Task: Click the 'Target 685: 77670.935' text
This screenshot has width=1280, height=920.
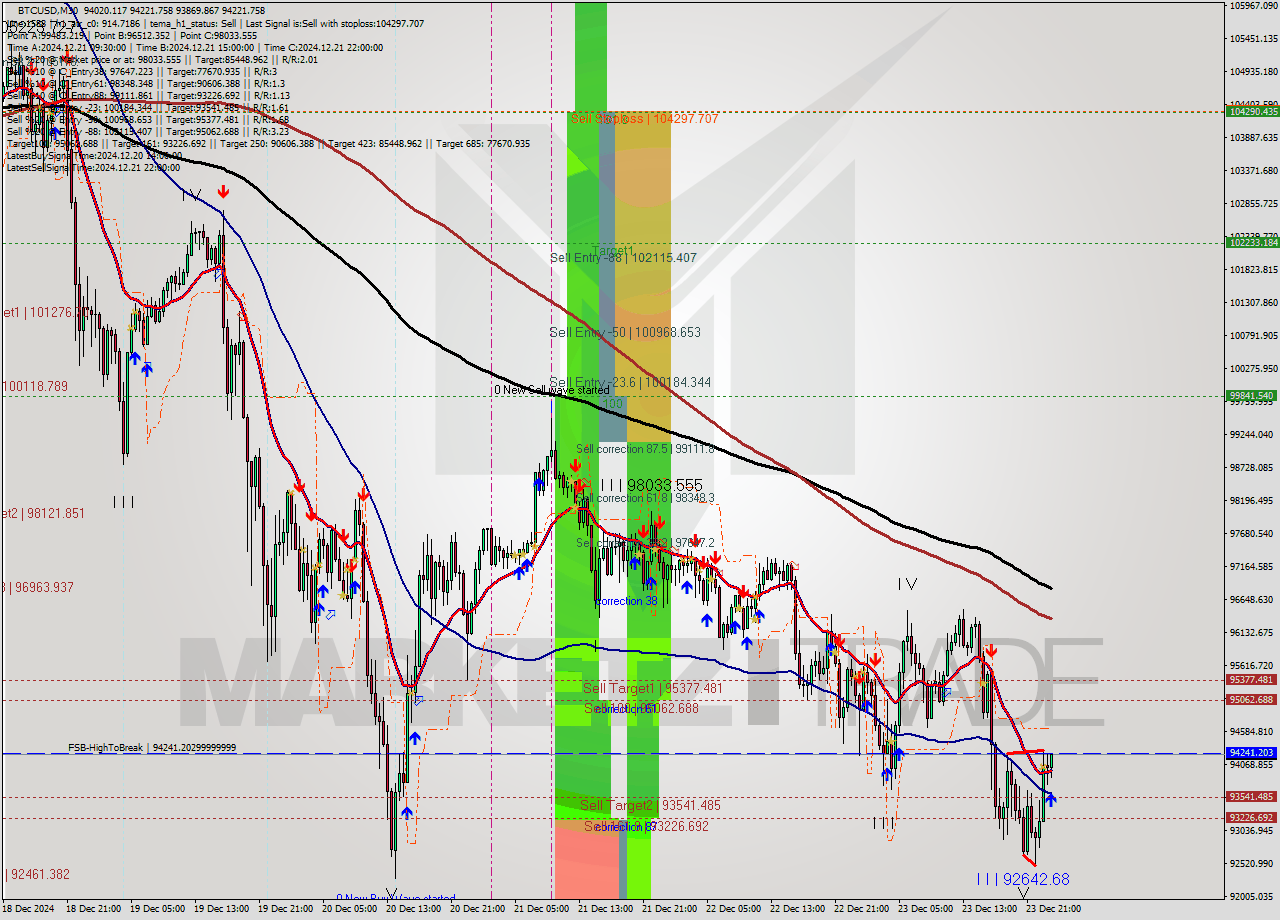Action: [x=483, y=144]
